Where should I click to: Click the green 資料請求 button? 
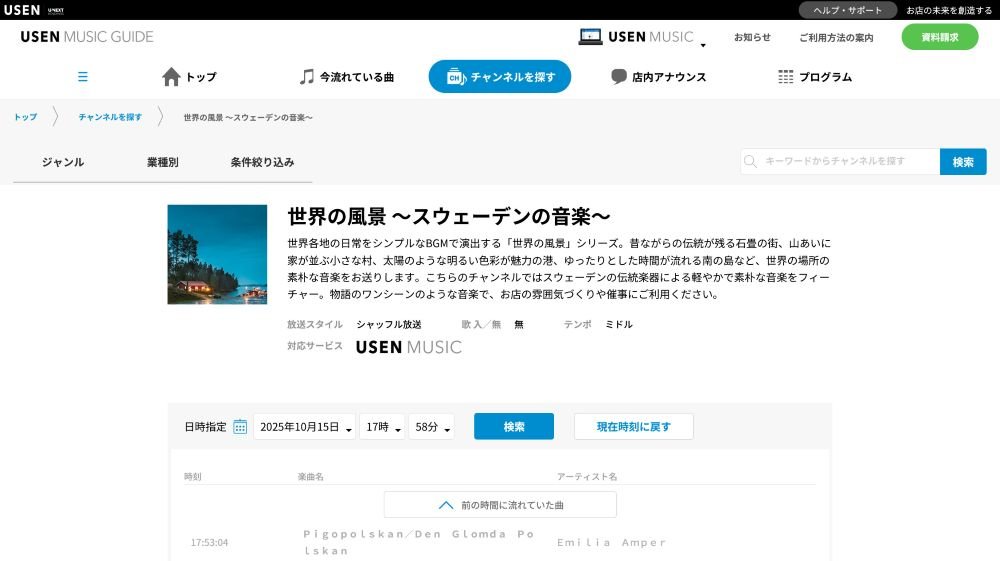coord(939,37)
